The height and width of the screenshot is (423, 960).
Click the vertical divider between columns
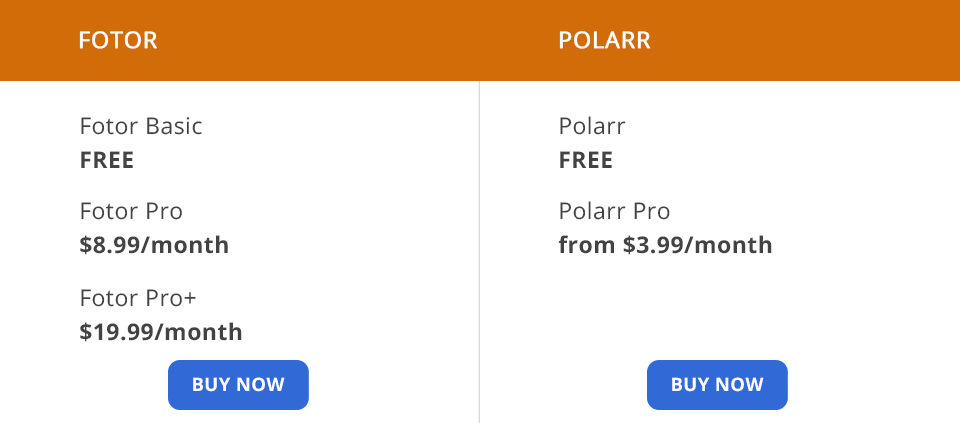479,250
